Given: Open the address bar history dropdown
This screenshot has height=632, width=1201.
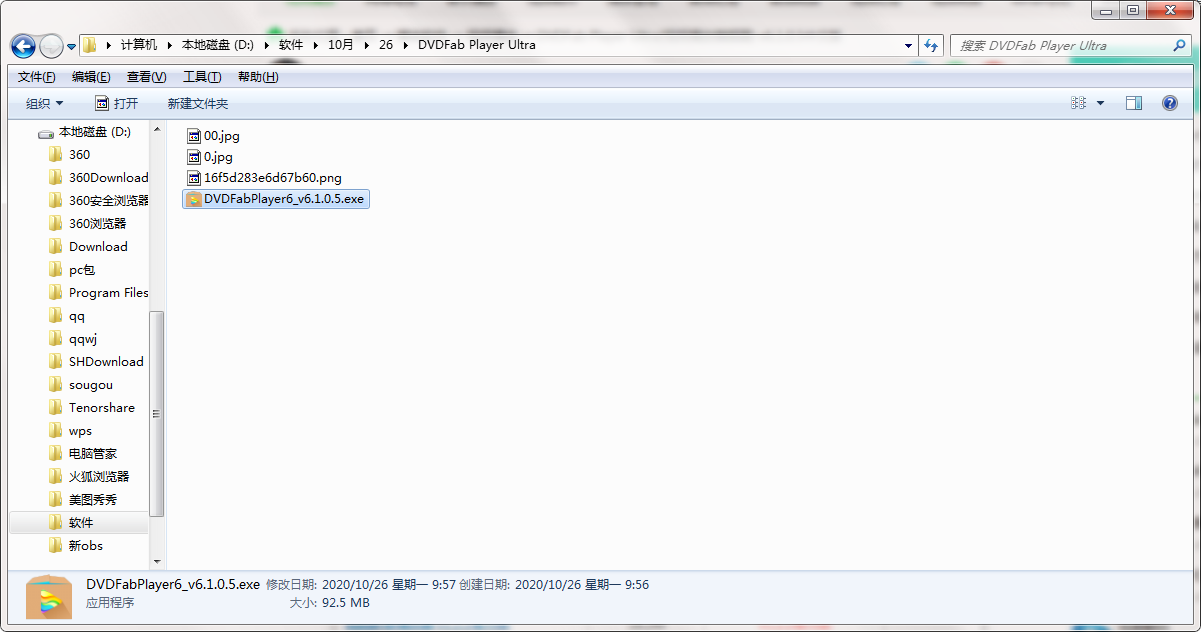Looking at the screenshot, I should click(907, 45).
